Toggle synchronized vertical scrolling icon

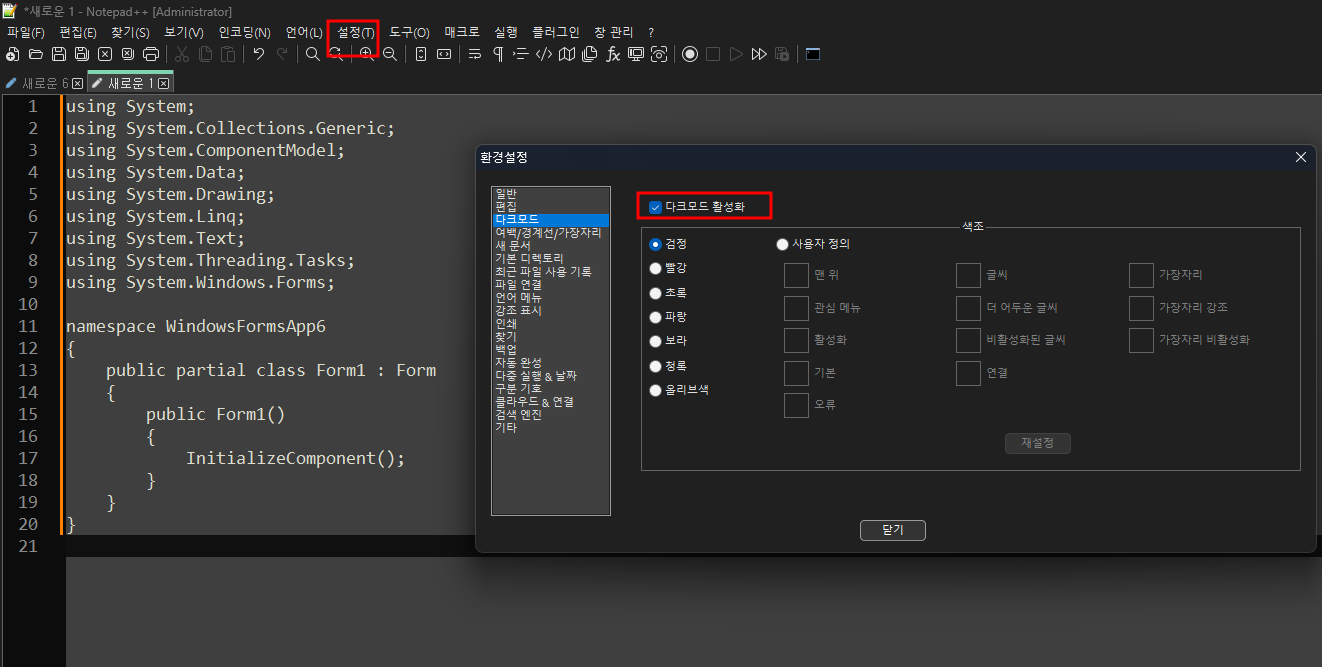pos(421,54)
